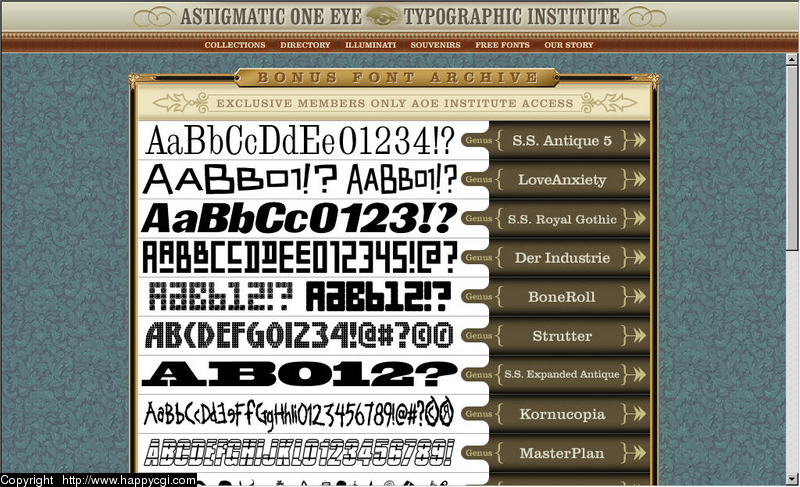Open the Collections menu
This screenshot has height=487, width=800.
click(x=235, y=45)
